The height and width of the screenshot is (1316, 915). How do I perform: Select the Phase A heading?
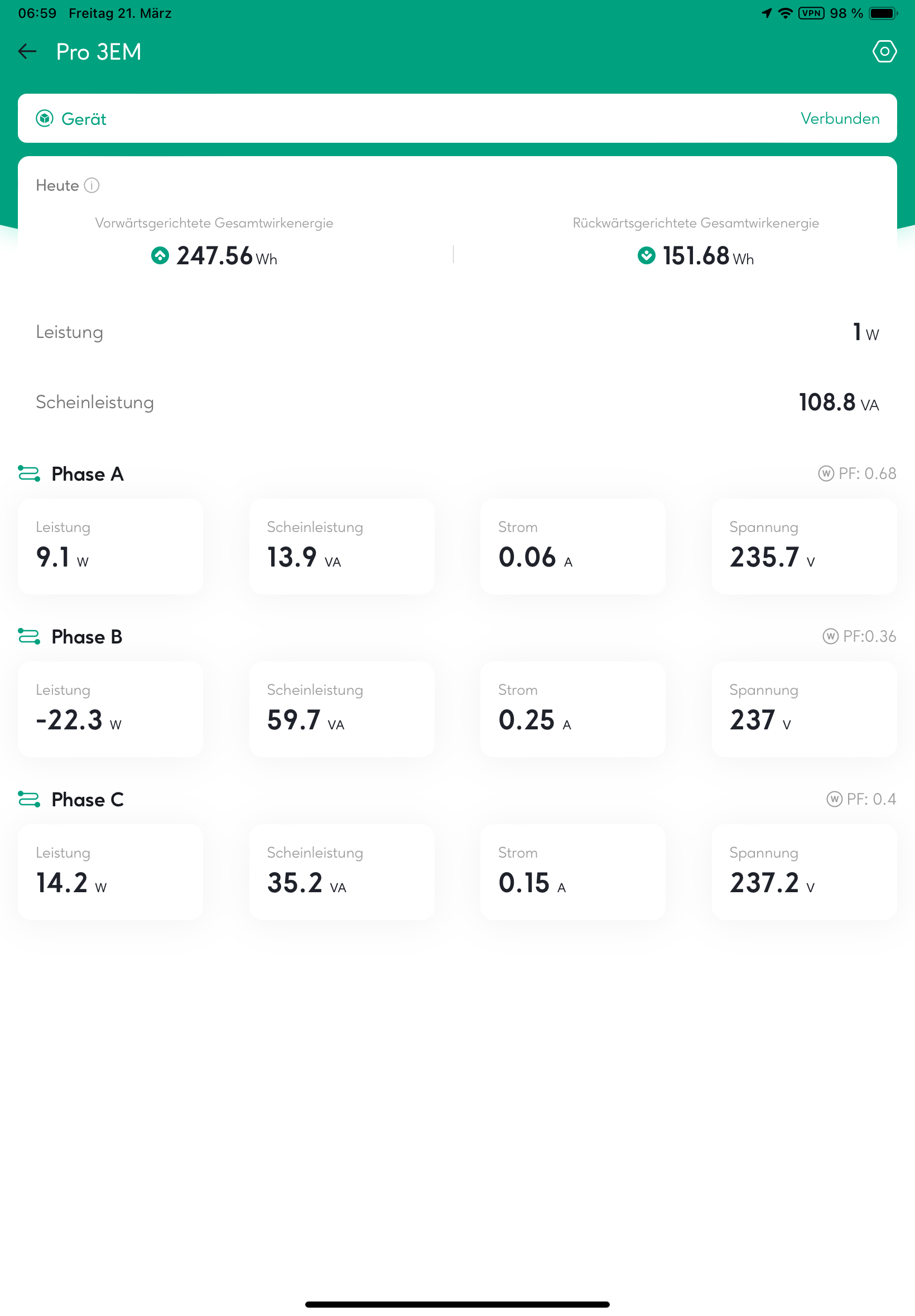coord(87,474)
